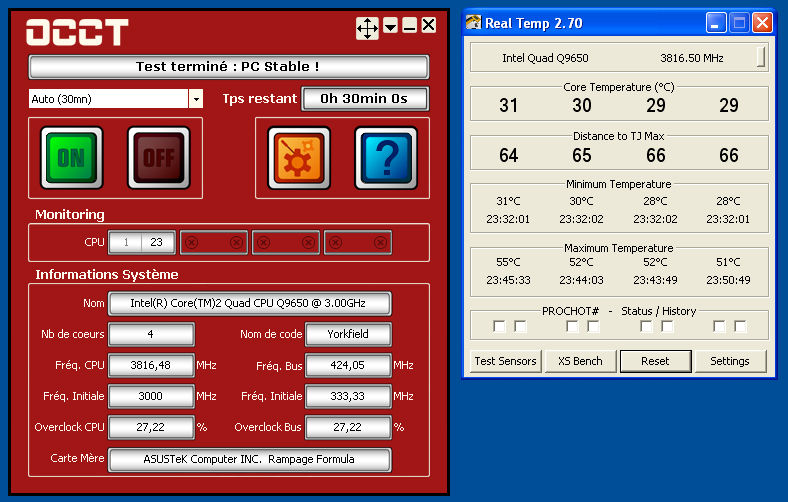Click the OCCT logo

point(77,32)
